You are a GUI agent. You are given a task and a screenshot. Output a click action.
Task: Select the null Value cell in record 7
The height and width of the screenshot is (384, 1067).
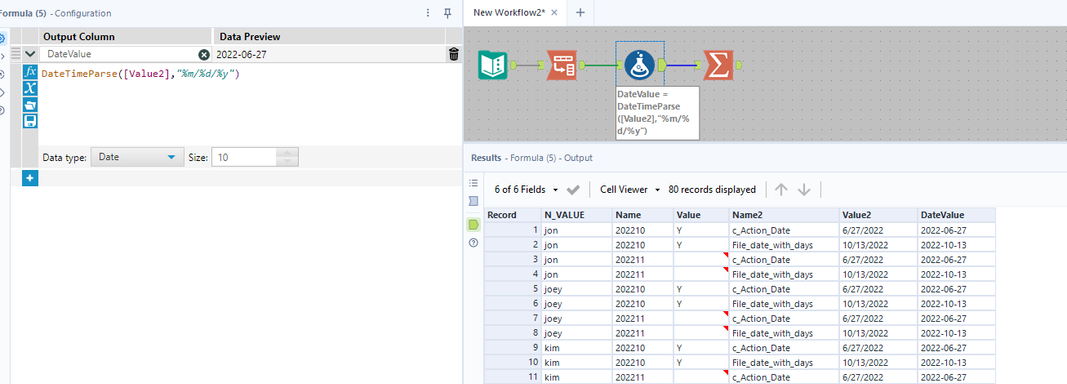pyautogui.click(x=701, y=318)
